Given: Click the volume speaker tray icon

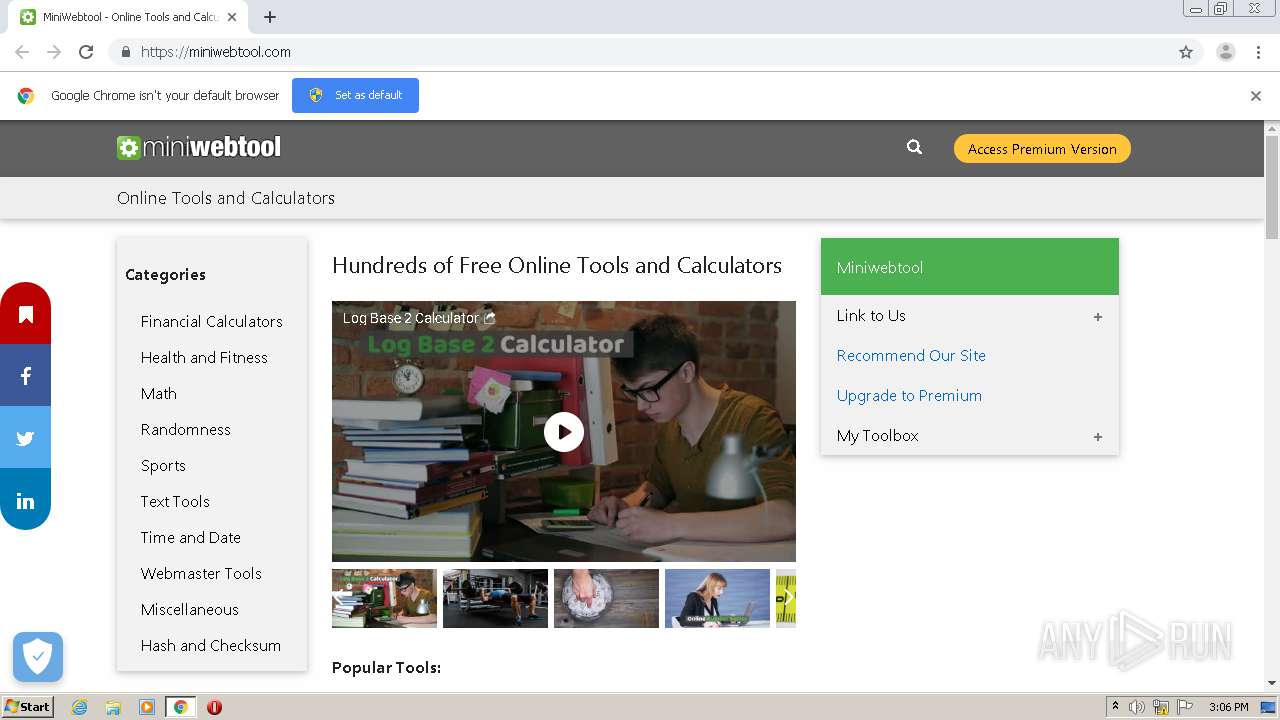Looking at the screenshot, I should (1137, 707).
